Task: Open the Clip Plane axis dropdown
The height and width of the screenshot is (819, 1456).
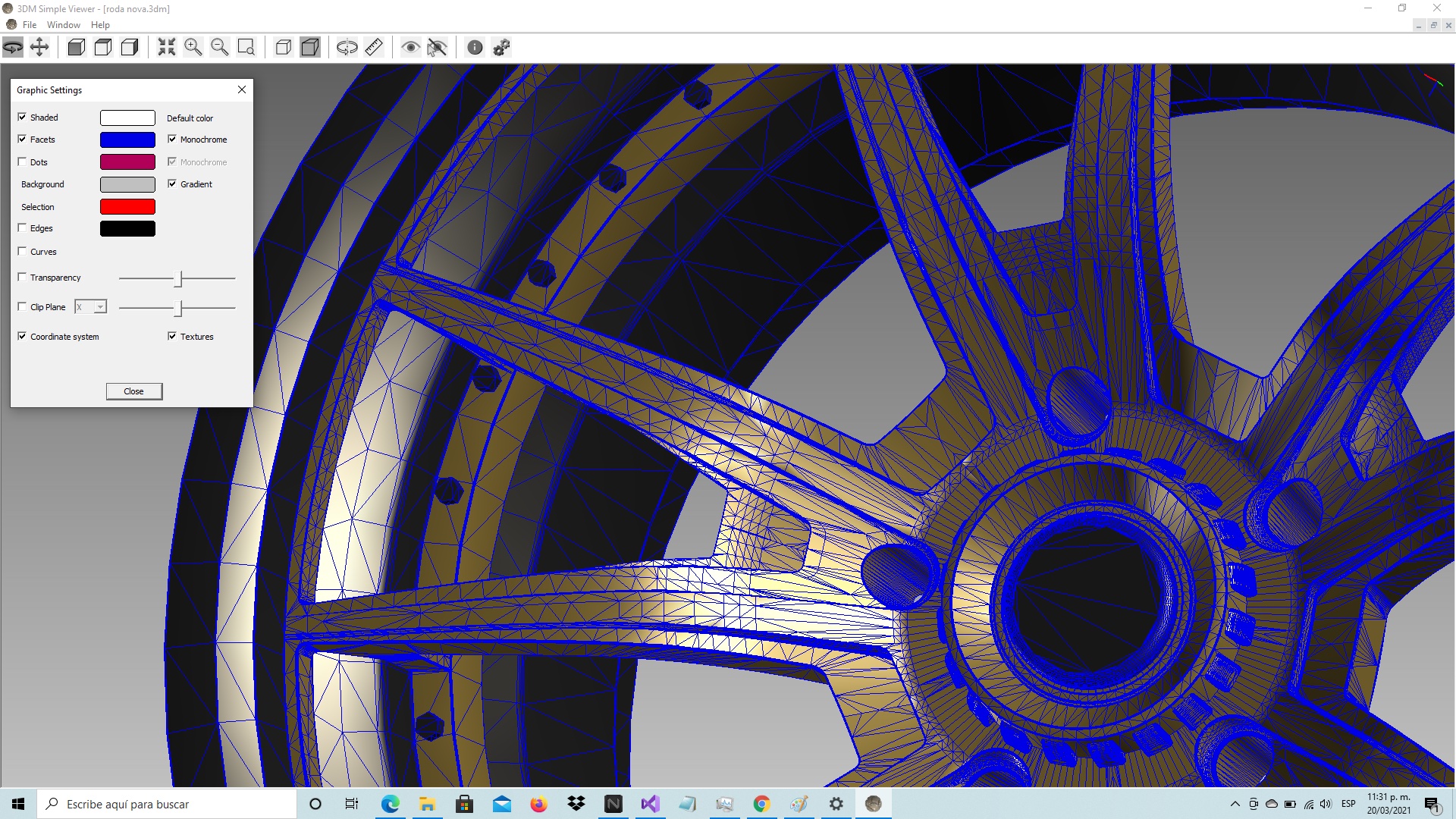Action: coord(91,307)
